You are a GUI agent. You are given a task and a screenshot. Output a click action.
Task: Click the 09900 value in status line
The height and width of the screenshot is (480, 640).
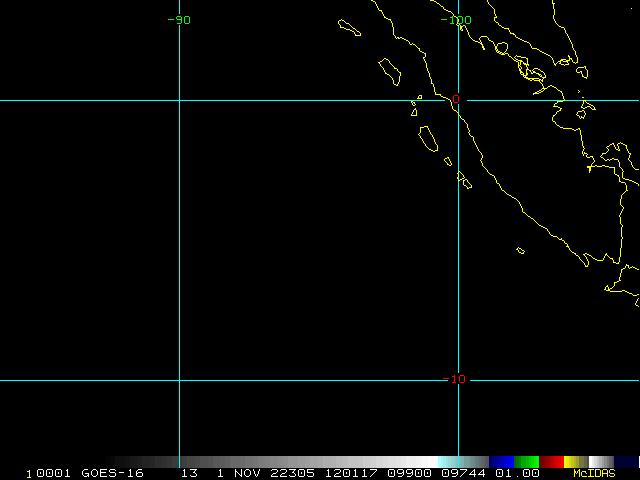pyautogui.click(x=409, y=473)
